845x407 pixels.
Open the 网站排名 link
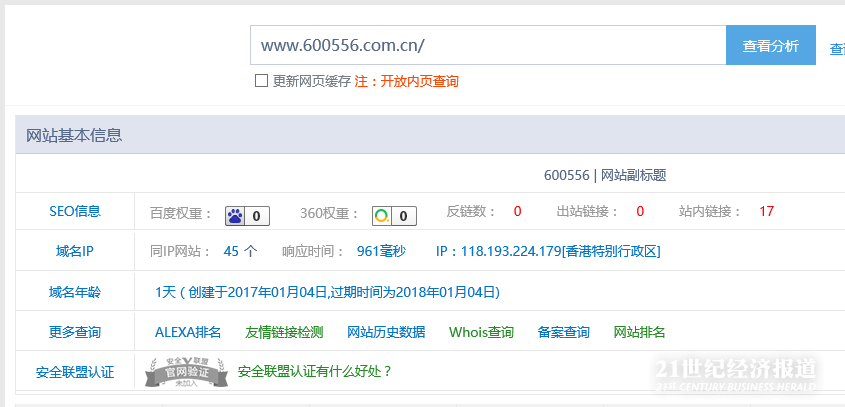(640, 332)
